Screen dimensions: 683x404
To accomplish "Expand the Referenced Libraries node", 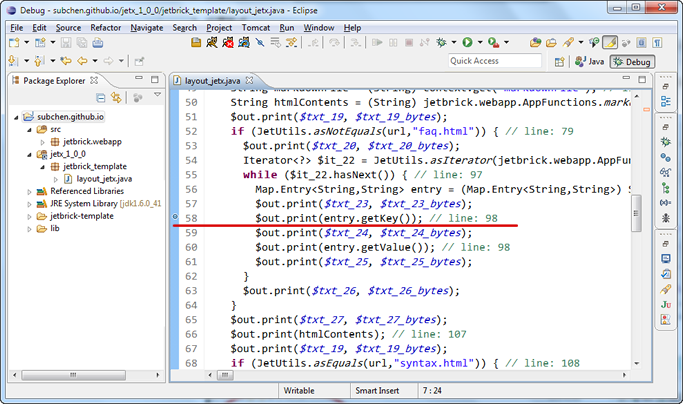I will tap(28, 190).
